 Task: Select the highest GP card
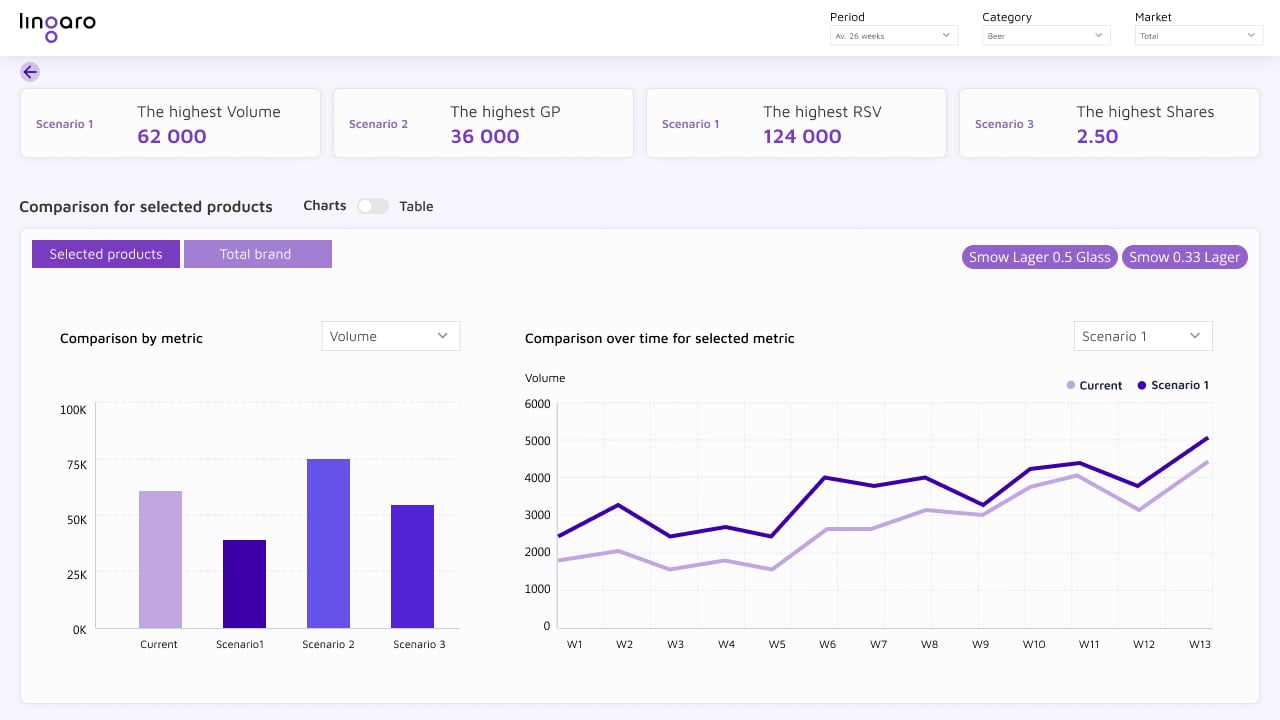pos(483,123)
